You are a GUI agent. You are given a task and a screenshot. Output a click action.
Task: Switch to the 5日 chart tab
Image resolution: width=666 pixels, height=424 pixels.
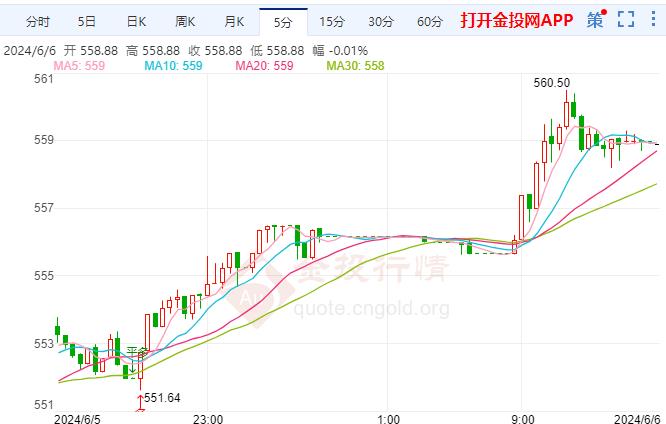(87, 21)
